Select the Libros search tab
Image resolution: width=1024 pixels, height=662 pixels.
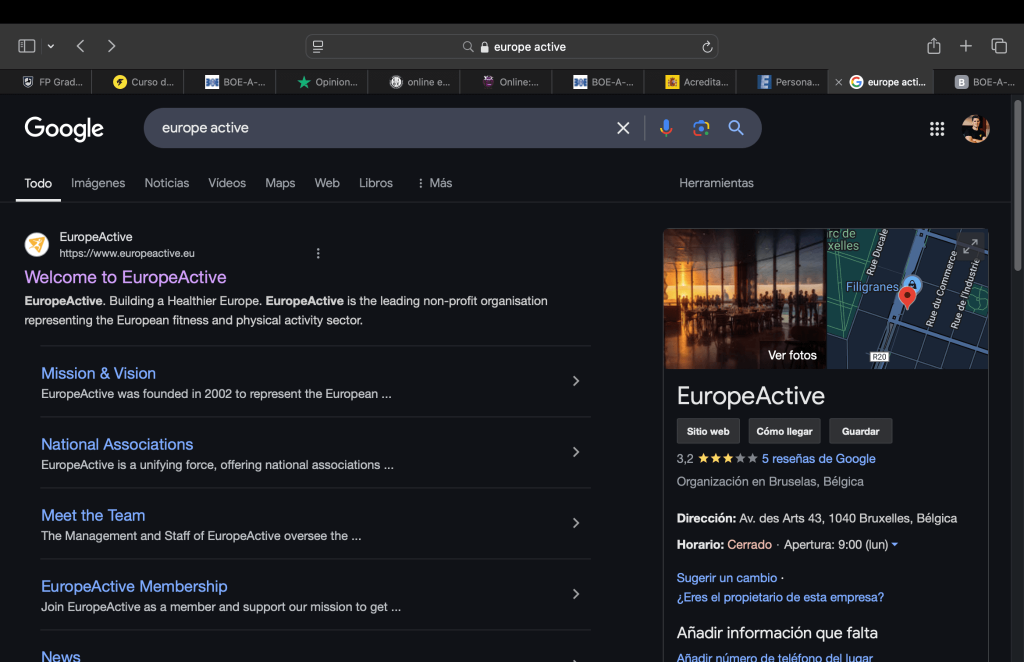click(x=376, y=183)
